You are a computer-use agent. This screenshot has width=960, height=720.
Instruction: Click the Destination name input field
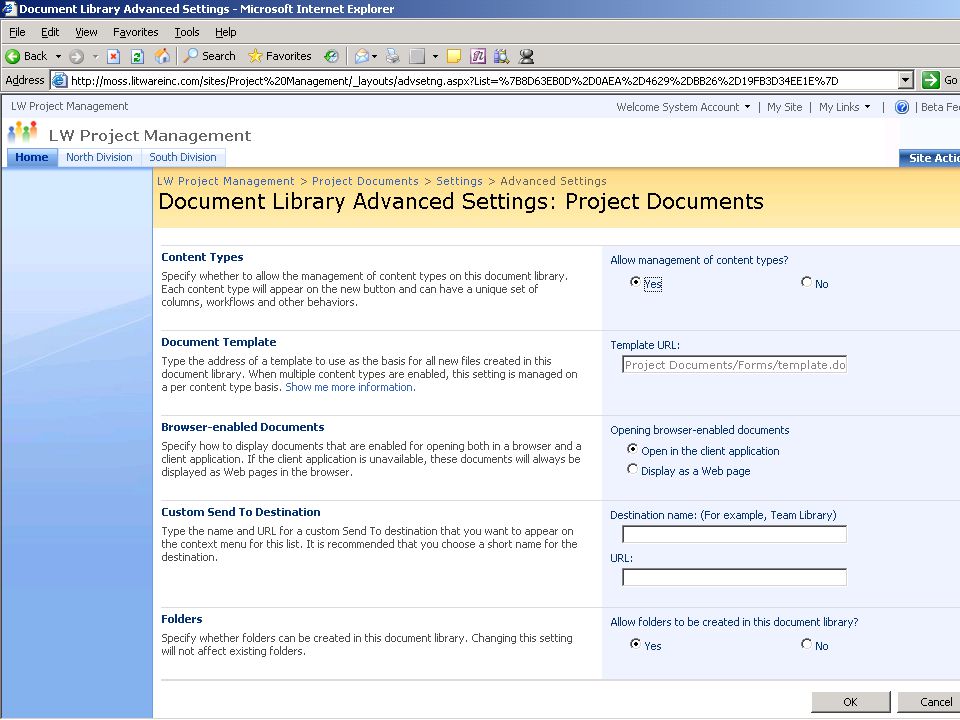point(734,534)
